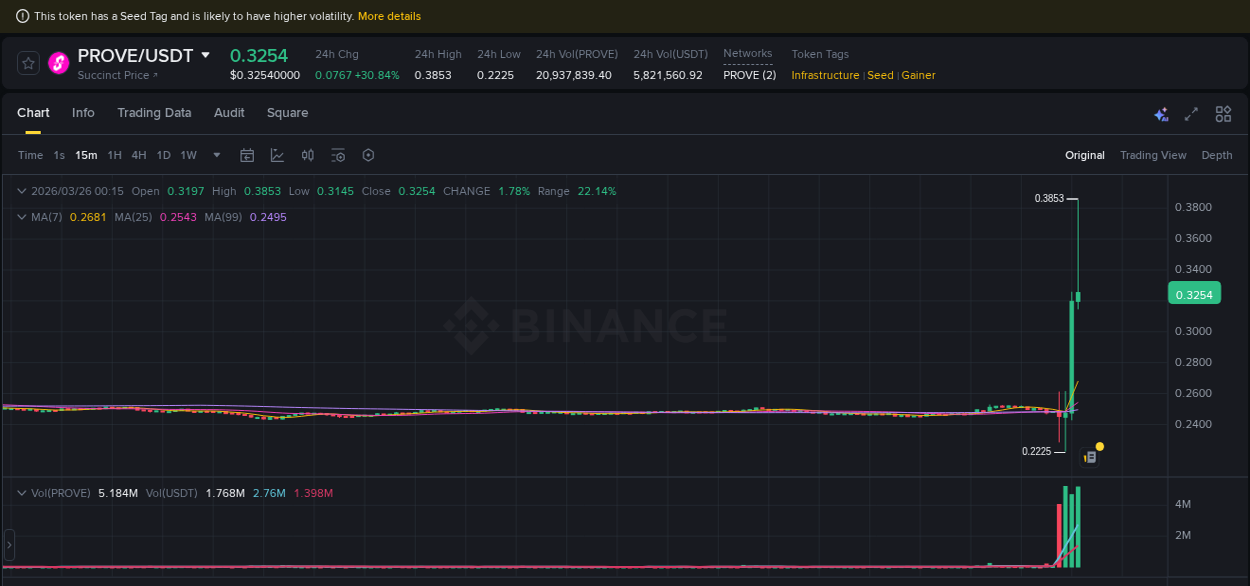Toggle favorite star for PROVE/USDT
Image resolution: width=1250 pixels, height=586 pixels.
click(x=28, y=62)
